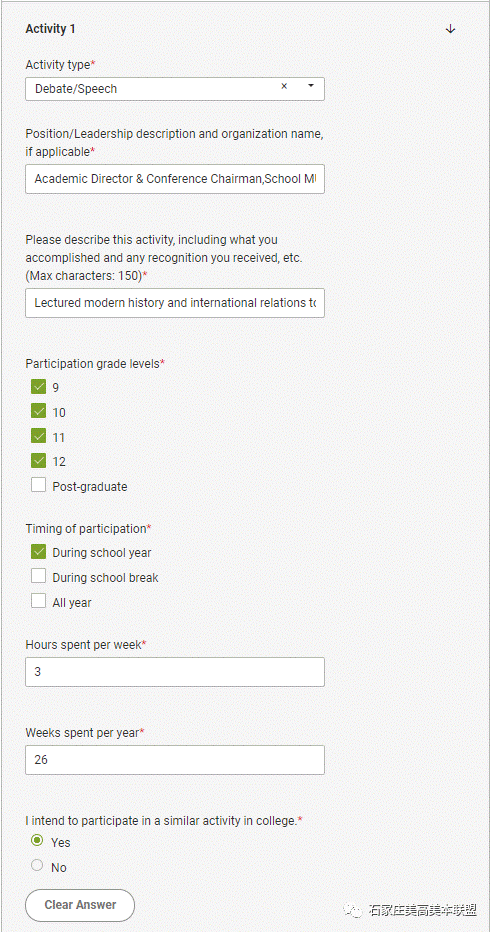The image size is (492, 932).
Task: Click the Position/Leadership description field
Action: point(175,179)
